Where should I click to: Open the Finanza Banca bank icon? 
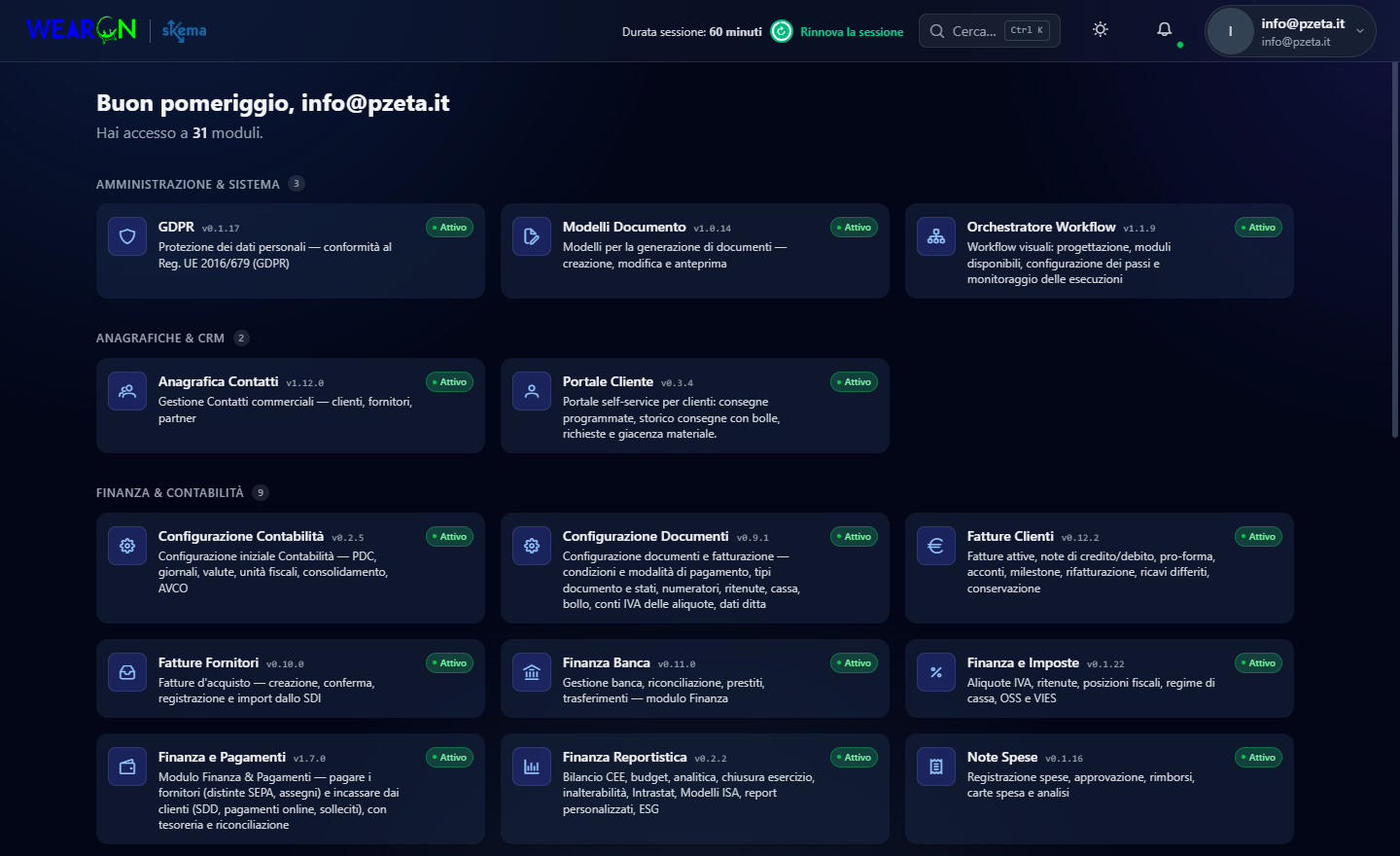tap(532, 672)
